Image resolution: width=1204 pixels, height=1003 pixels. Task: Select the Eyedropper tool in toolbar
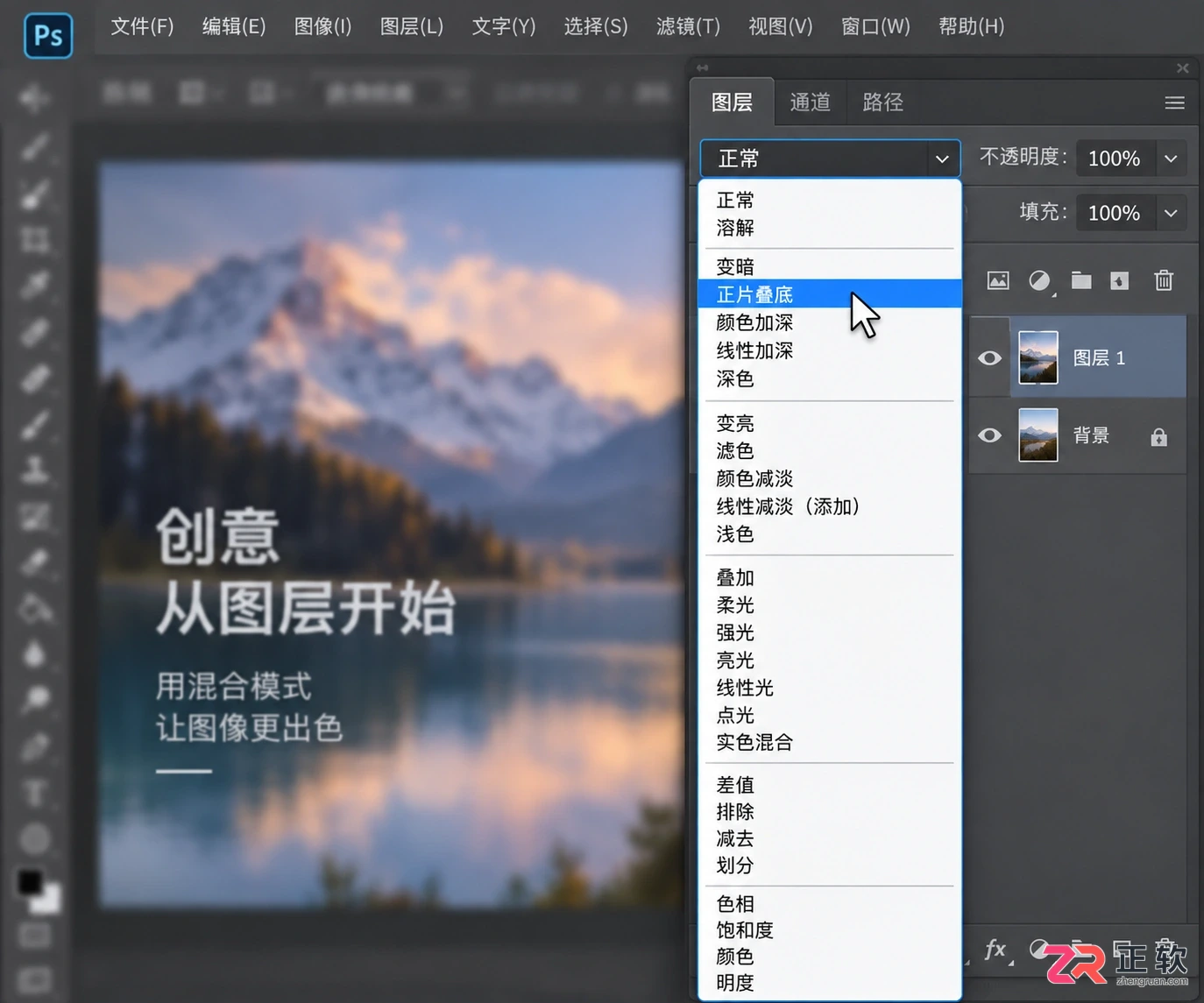pyautogui.click(x=35, y=286)
